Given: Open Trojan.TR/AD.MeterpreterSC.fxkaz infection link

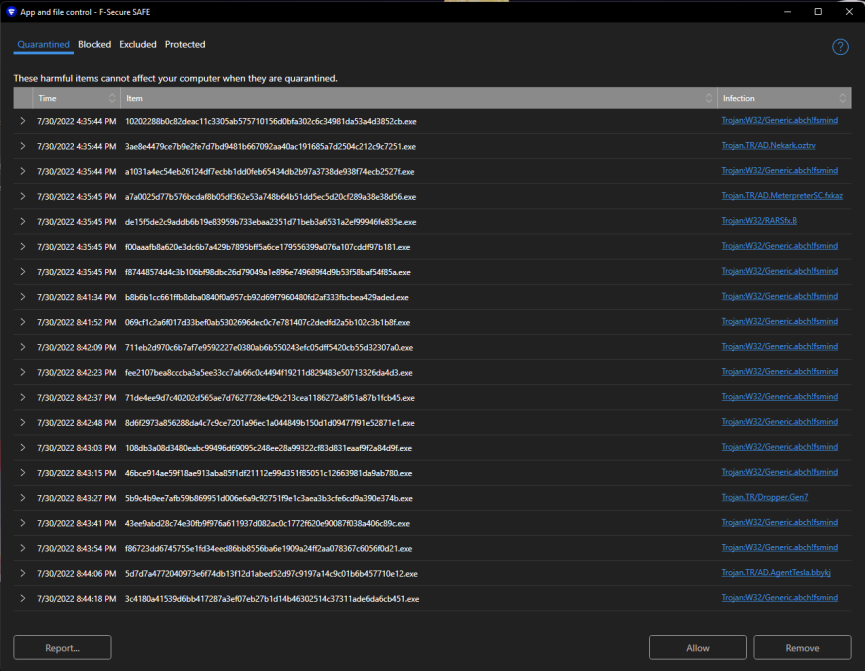Looking at the screenshot, I should pos(782,196).
